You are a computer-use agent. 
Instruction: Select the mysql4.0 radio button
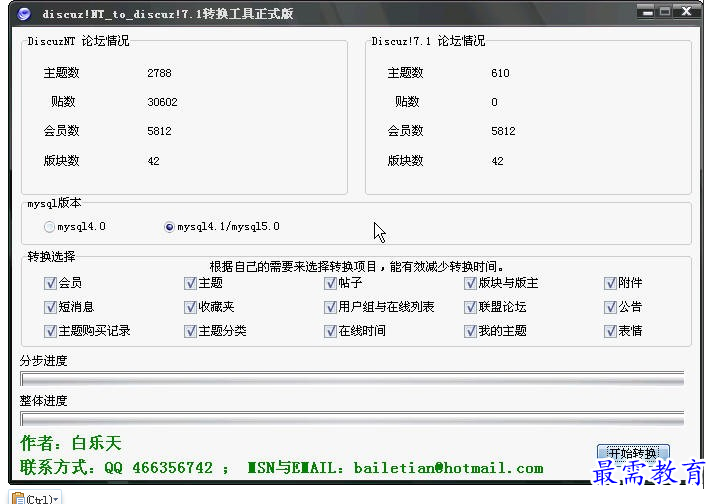point(49,227)
